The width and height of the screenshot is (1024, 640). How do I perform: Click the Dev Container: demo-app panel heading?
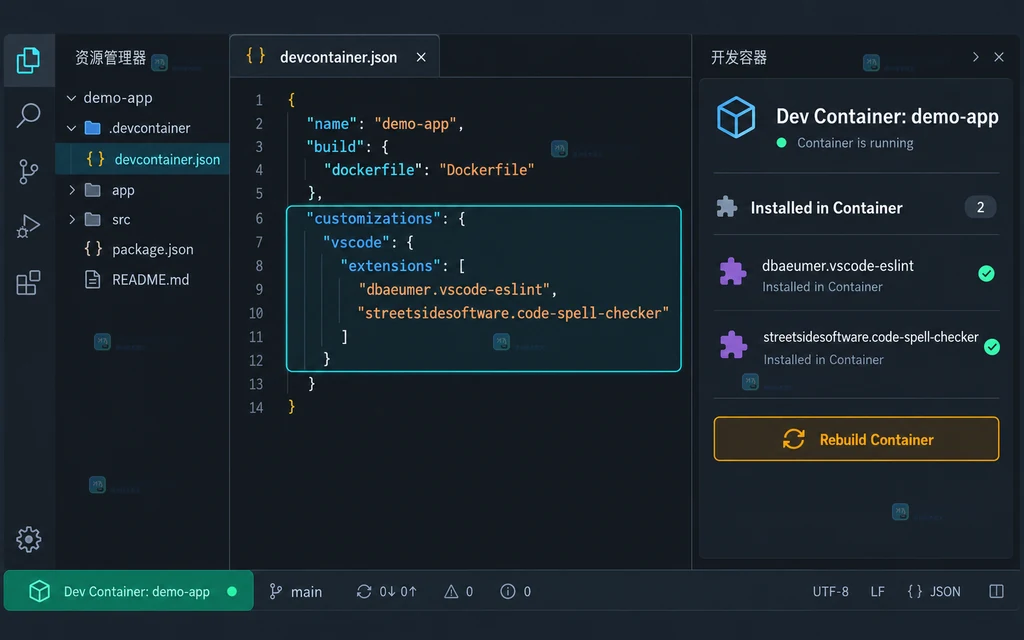coord(887,116)
